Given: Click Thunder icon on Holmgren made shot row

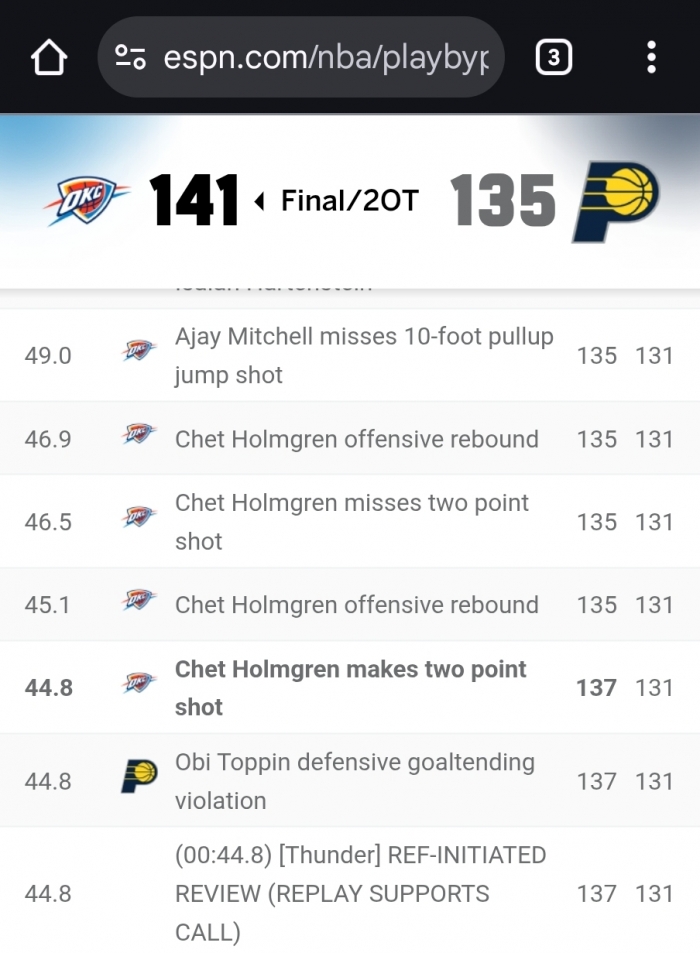Looking at the screenshot, I should coord(139,684).
